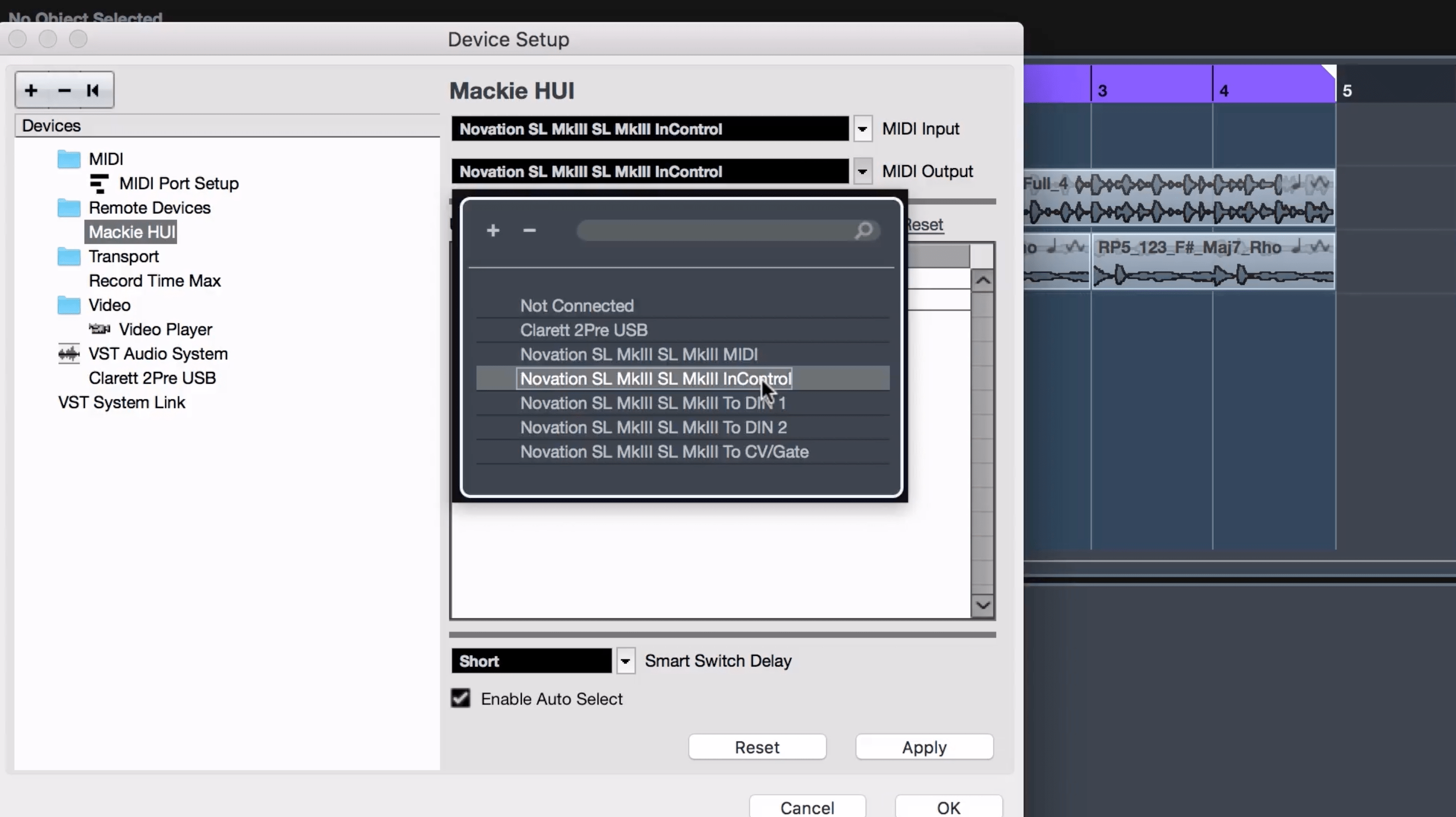Click bar 3 on the project ruler
The height and width of the screenshot is (817, 1456).
click(x=1103, y=90)
